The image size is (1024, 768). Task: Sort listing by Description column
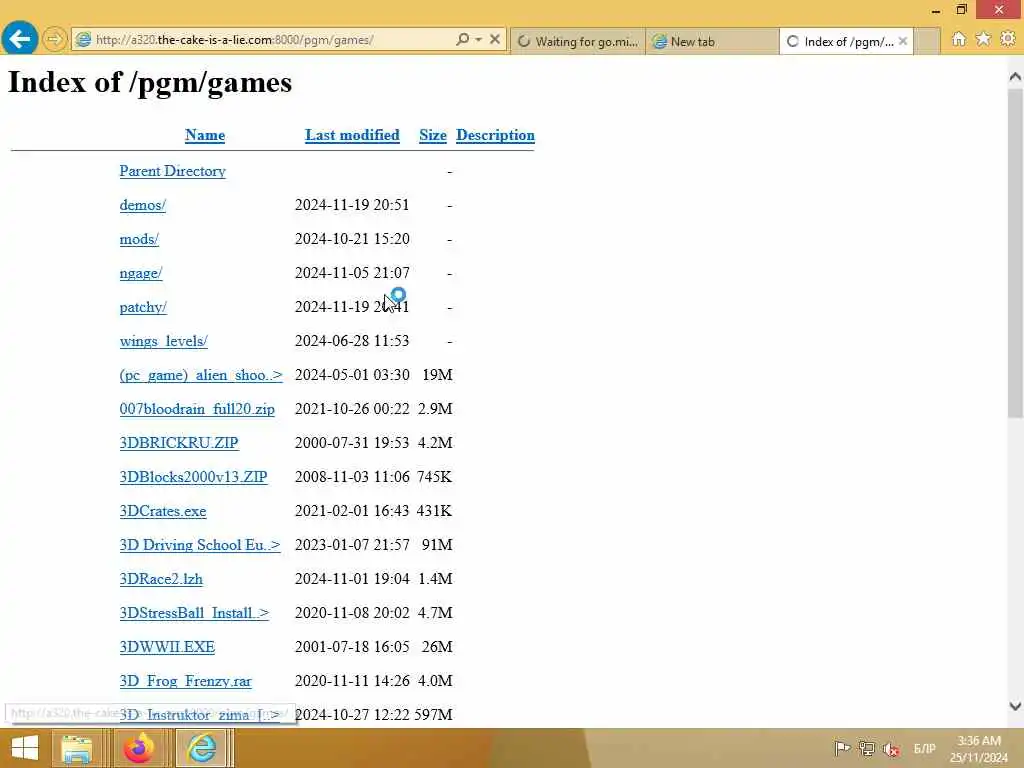click(495, 135)
